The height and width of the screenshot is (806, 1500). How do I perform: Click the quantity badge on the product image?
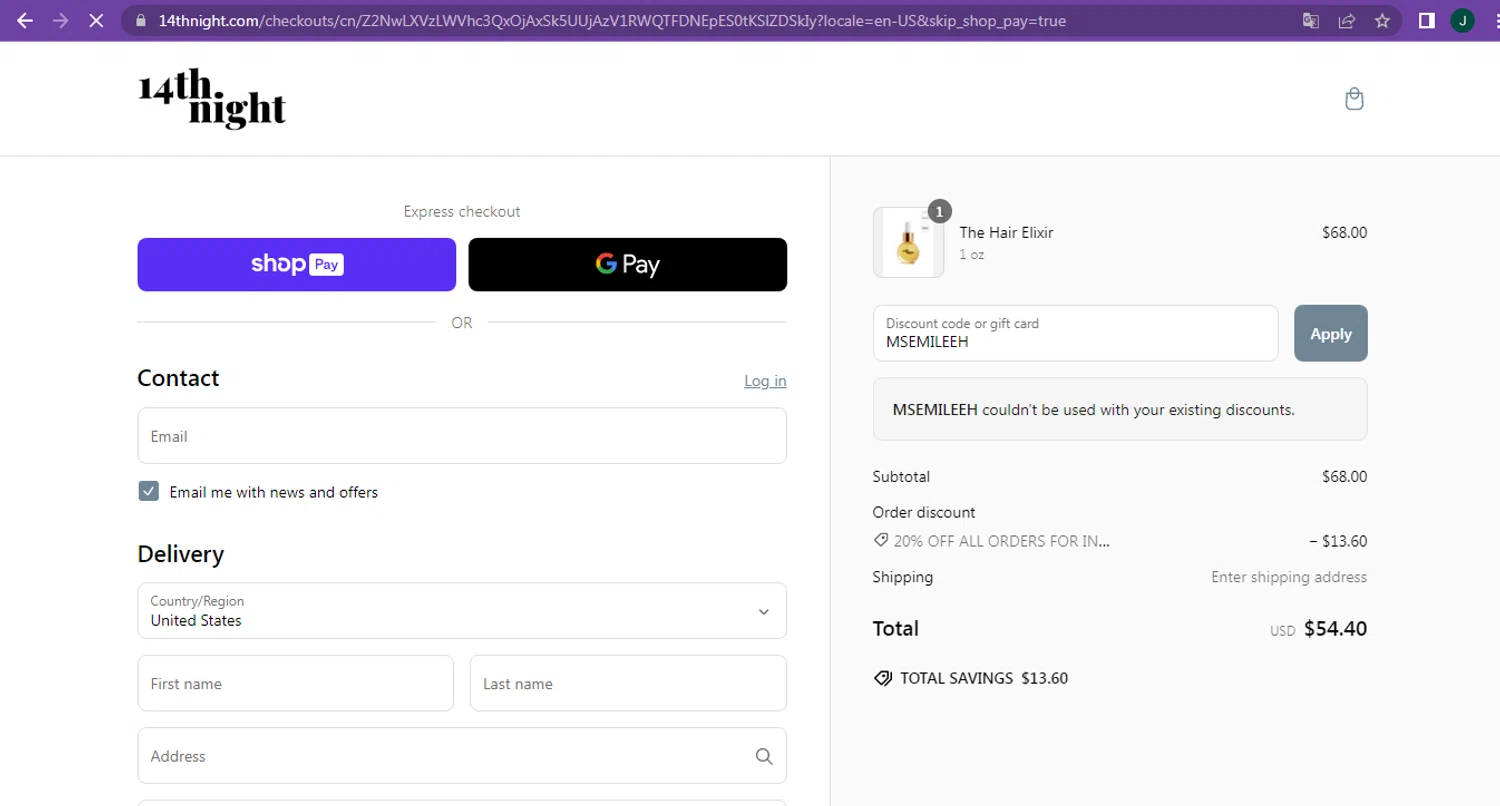pos(939,211)
